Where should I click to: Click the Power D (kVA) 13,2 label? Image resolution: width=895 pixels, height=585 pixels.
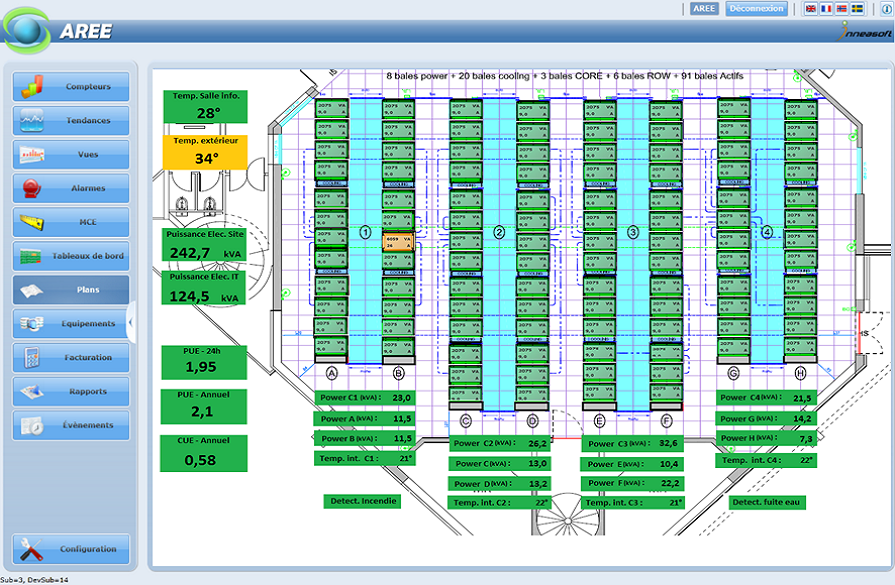[499, 484]
